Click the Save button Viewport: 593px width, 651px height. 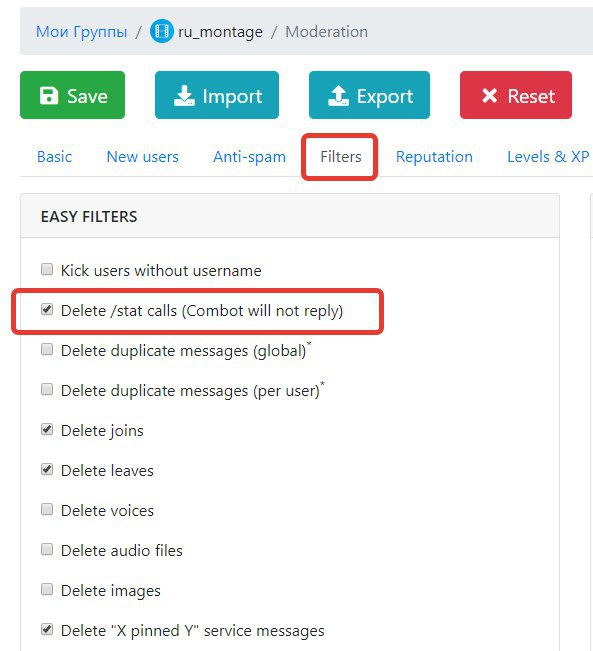[72, 95]
